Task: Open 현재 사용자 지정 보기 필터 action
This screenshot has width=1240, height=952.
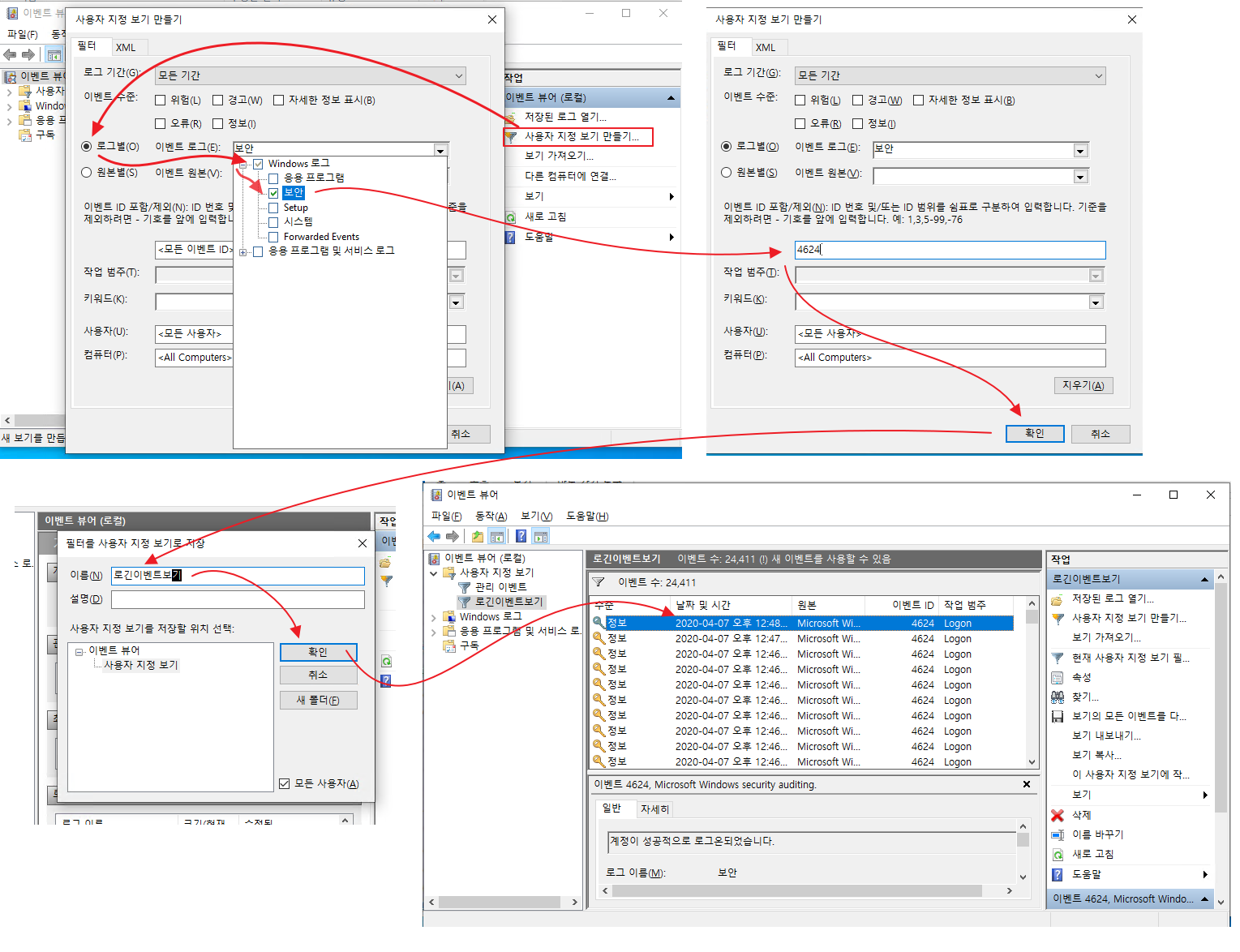Action: 1131,658
